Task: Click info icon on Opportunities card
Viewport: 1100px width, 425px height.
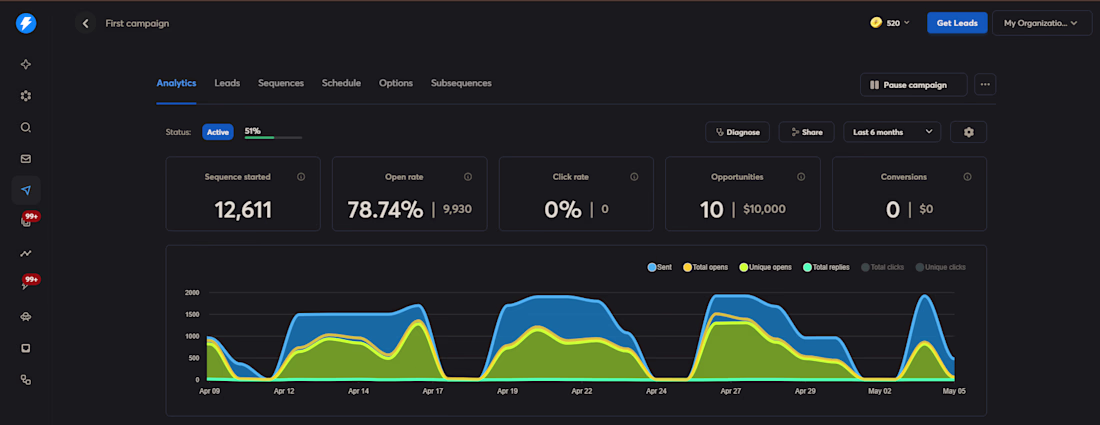Action: pos(801,177)
